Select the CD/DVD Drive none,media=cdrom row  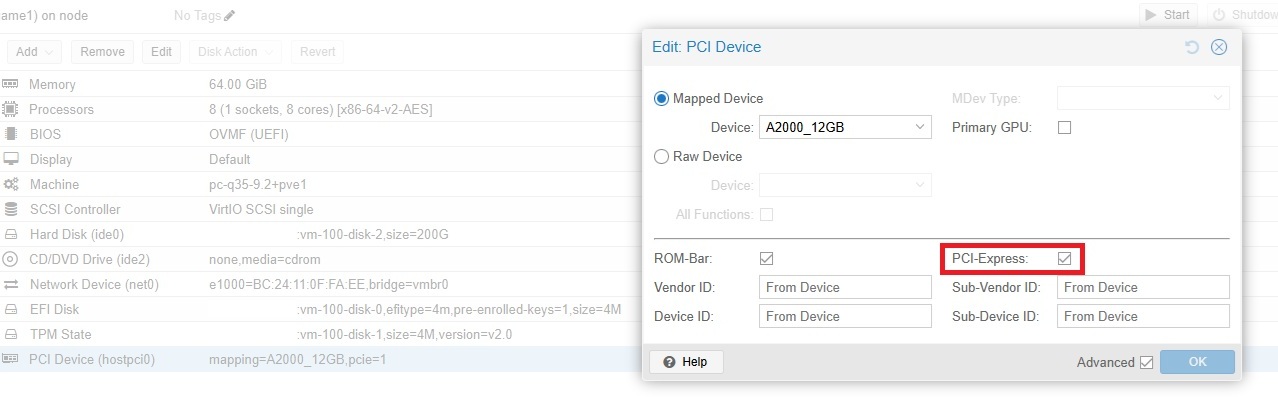point(320,259)
